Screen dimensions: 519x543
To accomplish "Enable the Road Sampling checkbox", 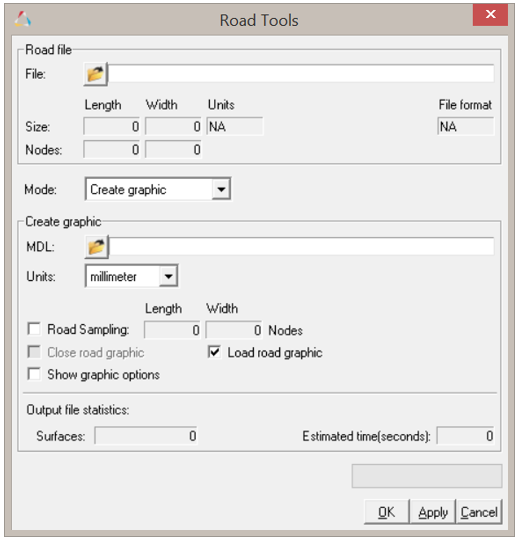I will click(34, 329).
